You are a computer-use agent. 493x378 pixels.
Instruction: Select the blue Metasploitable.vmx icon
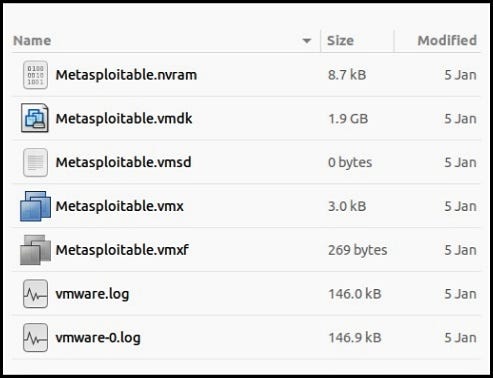35,206
